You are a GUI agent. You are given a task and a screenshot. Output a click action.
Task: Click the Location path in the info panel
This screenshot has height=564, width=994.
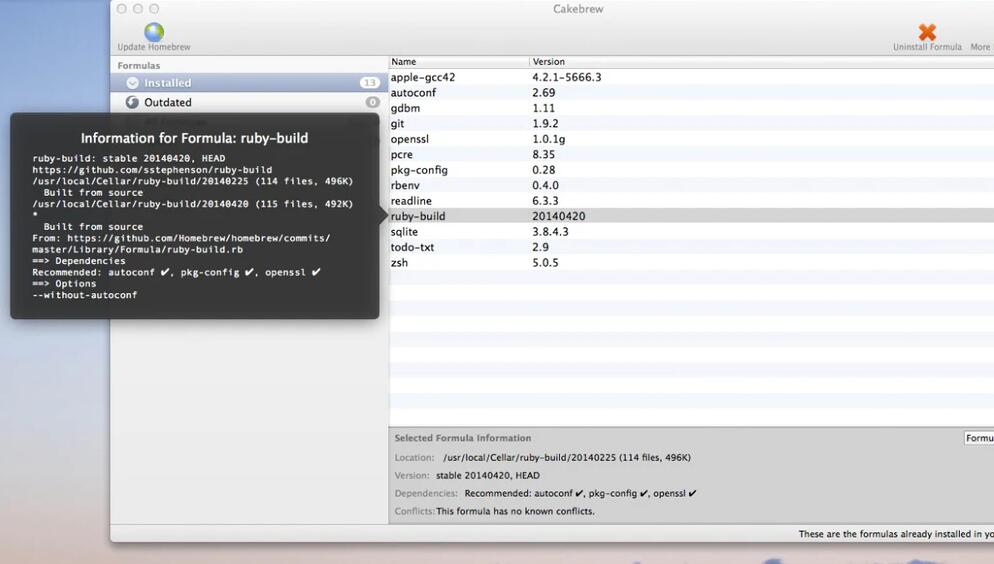click(x=567, y=458)
